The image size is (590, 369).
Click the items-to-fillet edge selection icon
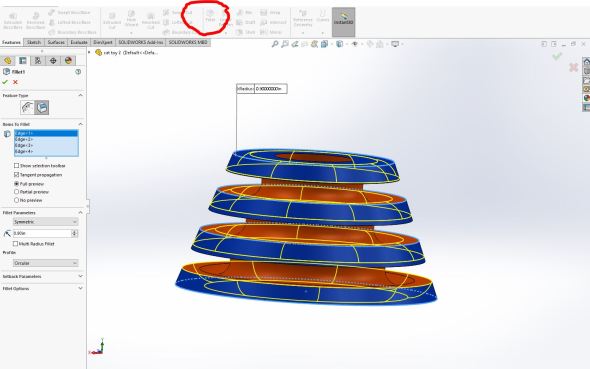[7, 134]
